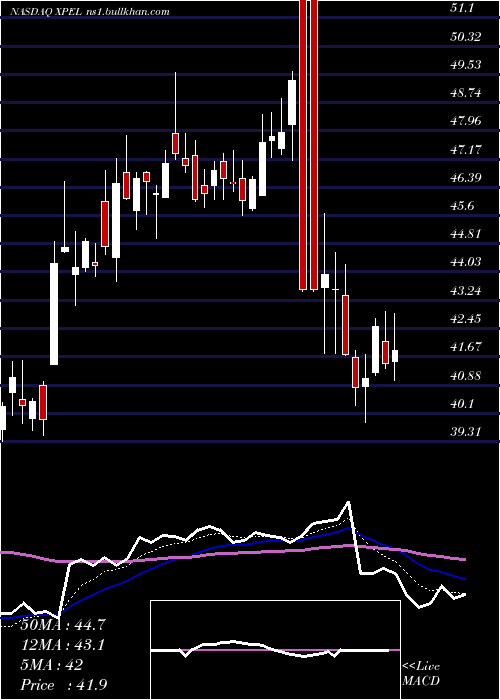500x700 pixels.
Task: Select the 47.17 price axis label
Action: click(466, 150)
